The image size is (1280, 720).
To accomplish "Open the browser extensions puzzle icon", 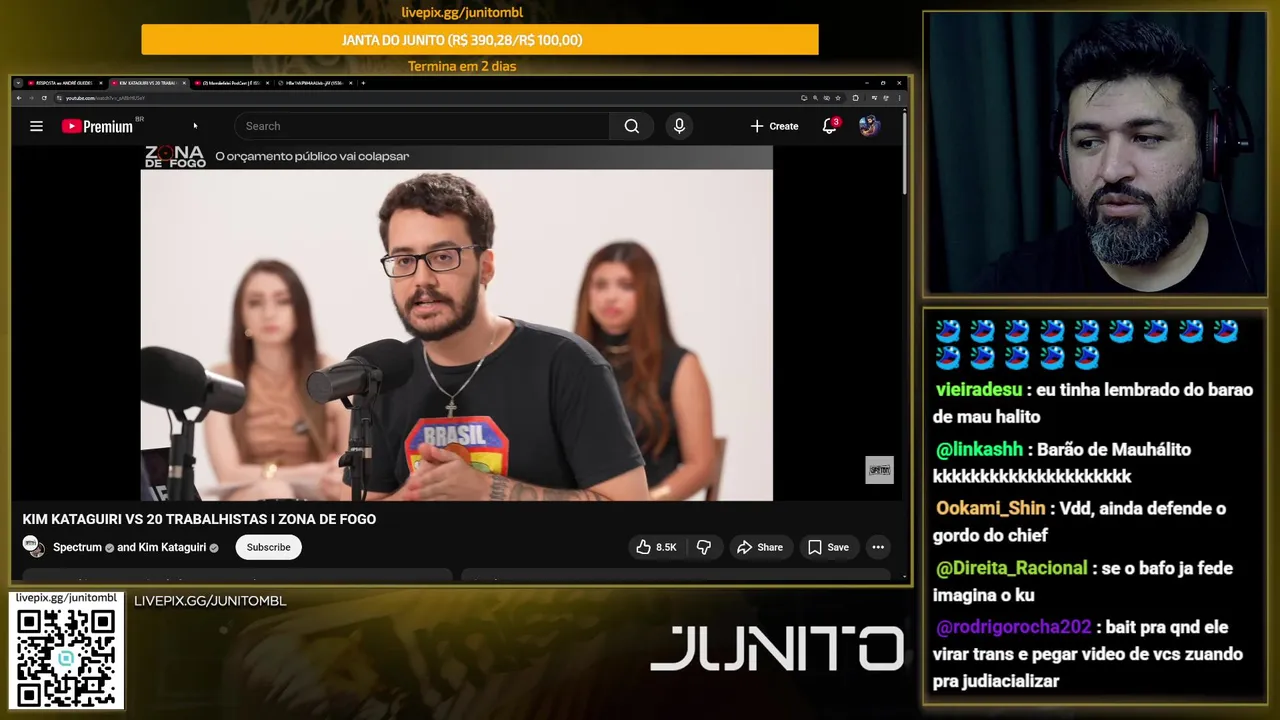I will [x=855, y=98].
